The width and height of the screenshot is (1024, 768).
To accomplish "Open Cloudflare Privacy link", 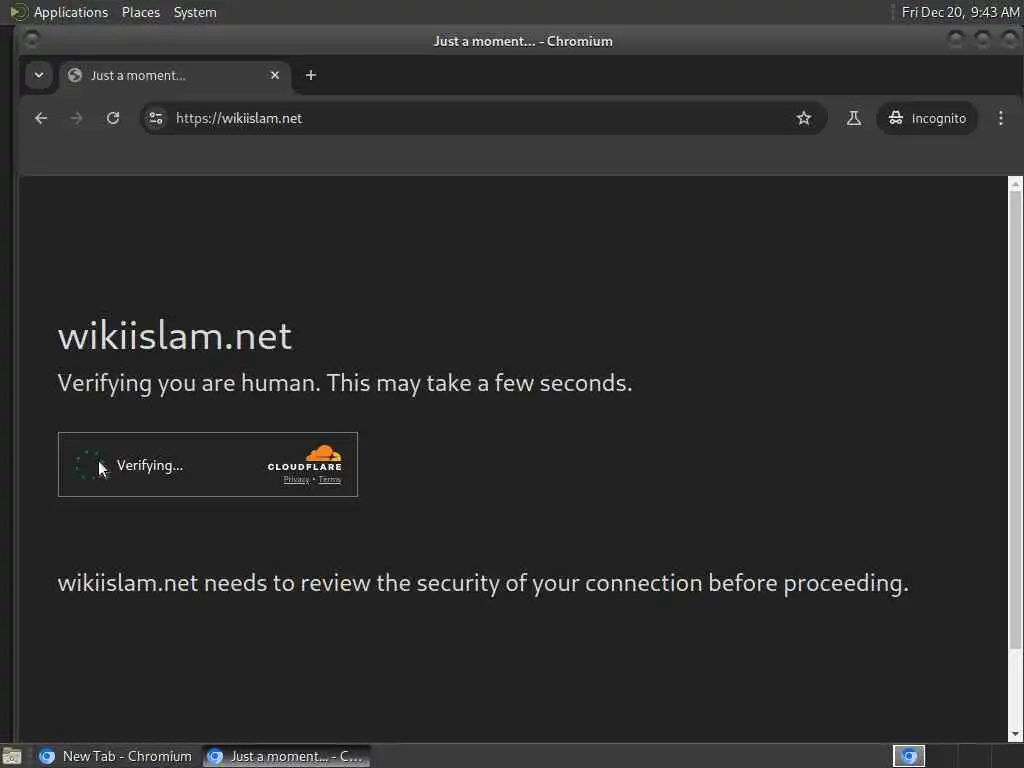I will pyautogui.click(x=296, y=480).
